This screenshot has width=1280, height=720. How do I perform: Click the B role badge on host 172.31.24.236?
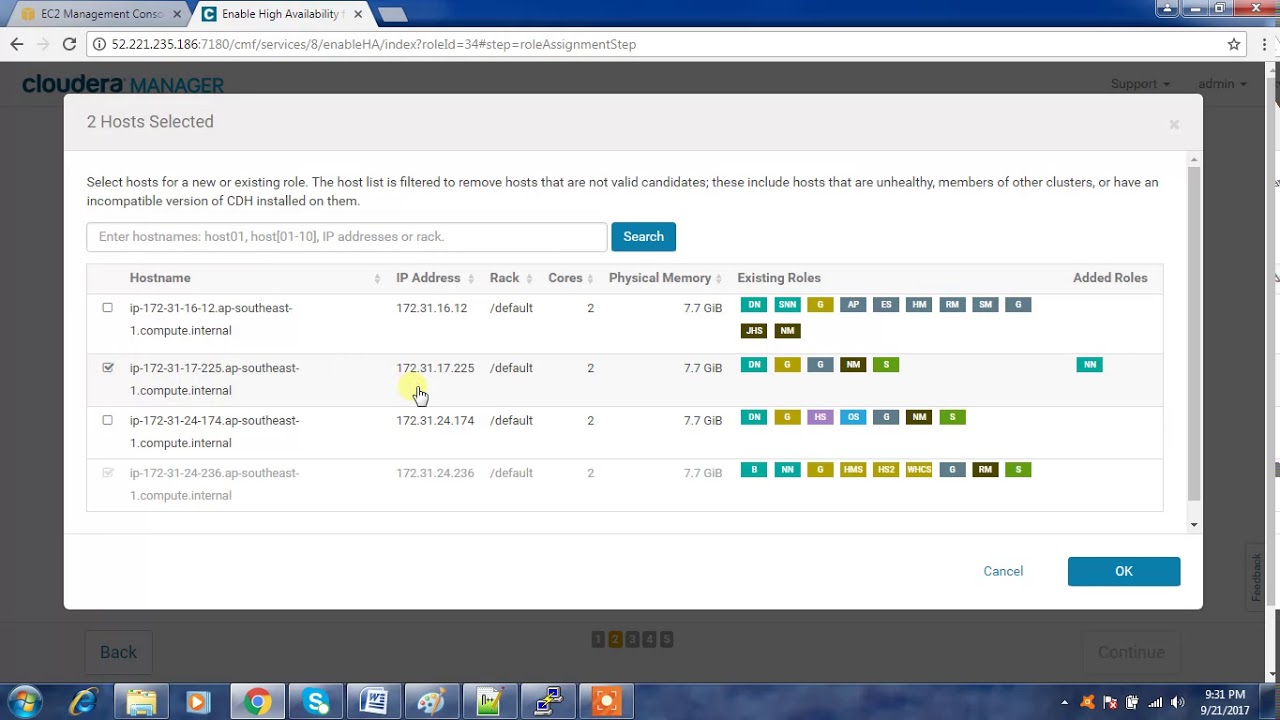click(x=754, y=470)
